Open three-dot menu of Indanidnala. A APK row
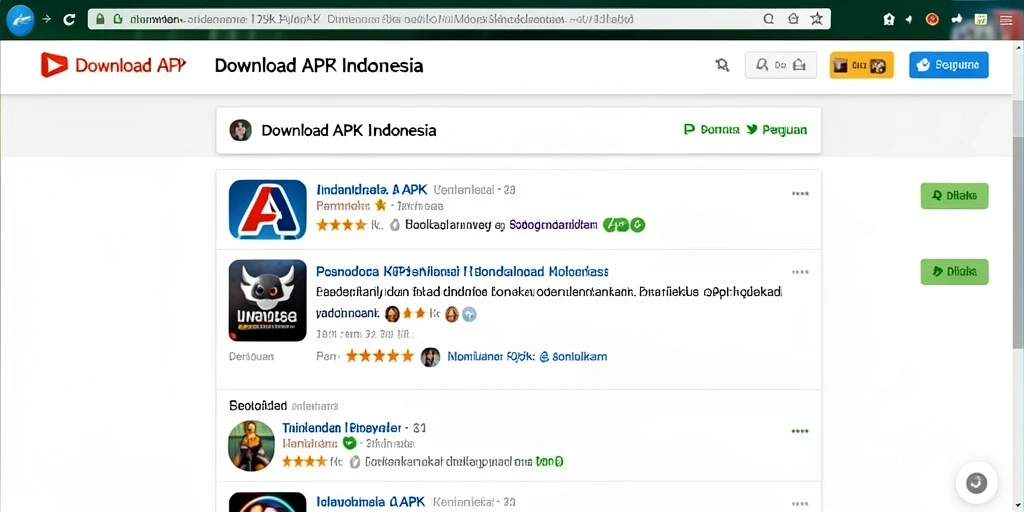1024x512 pixels. click(x=800, y=193)
